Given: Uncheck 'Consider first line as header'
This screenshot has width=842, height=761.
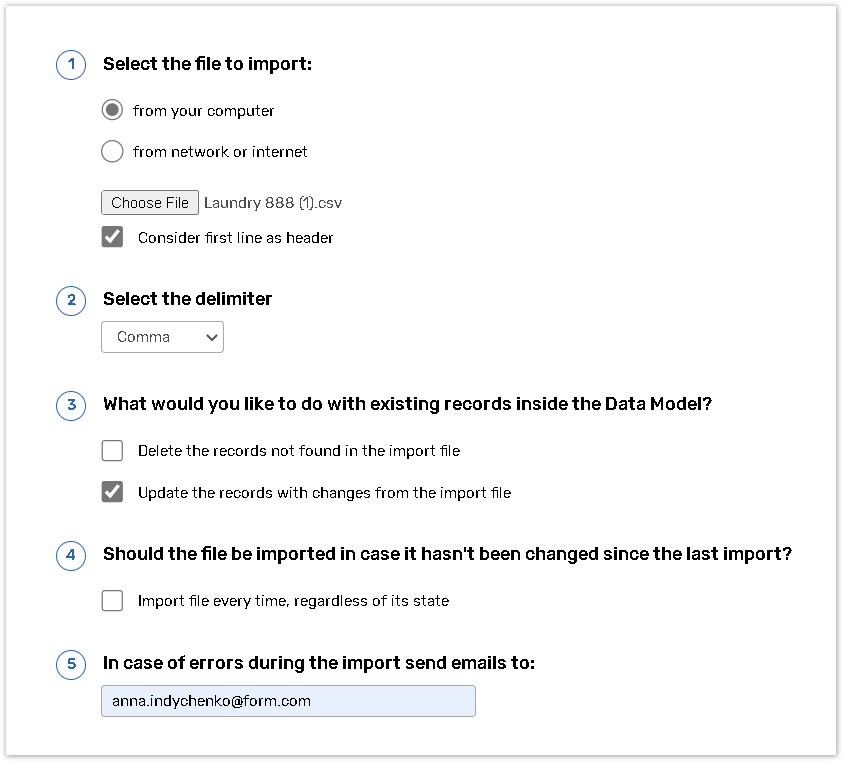Looking at the screenshot, I should 113,237.
